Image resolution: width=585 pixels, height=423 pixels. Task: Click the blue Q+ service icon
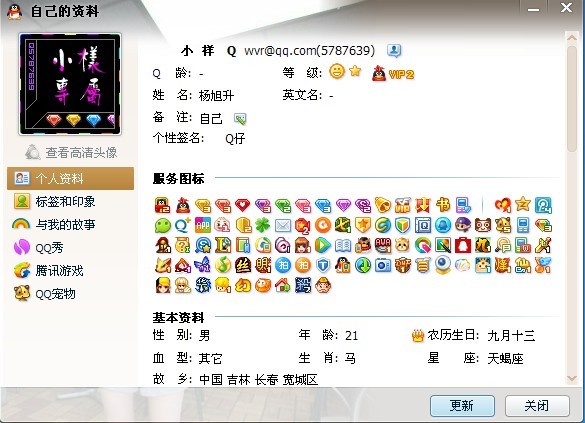(183, 225)
